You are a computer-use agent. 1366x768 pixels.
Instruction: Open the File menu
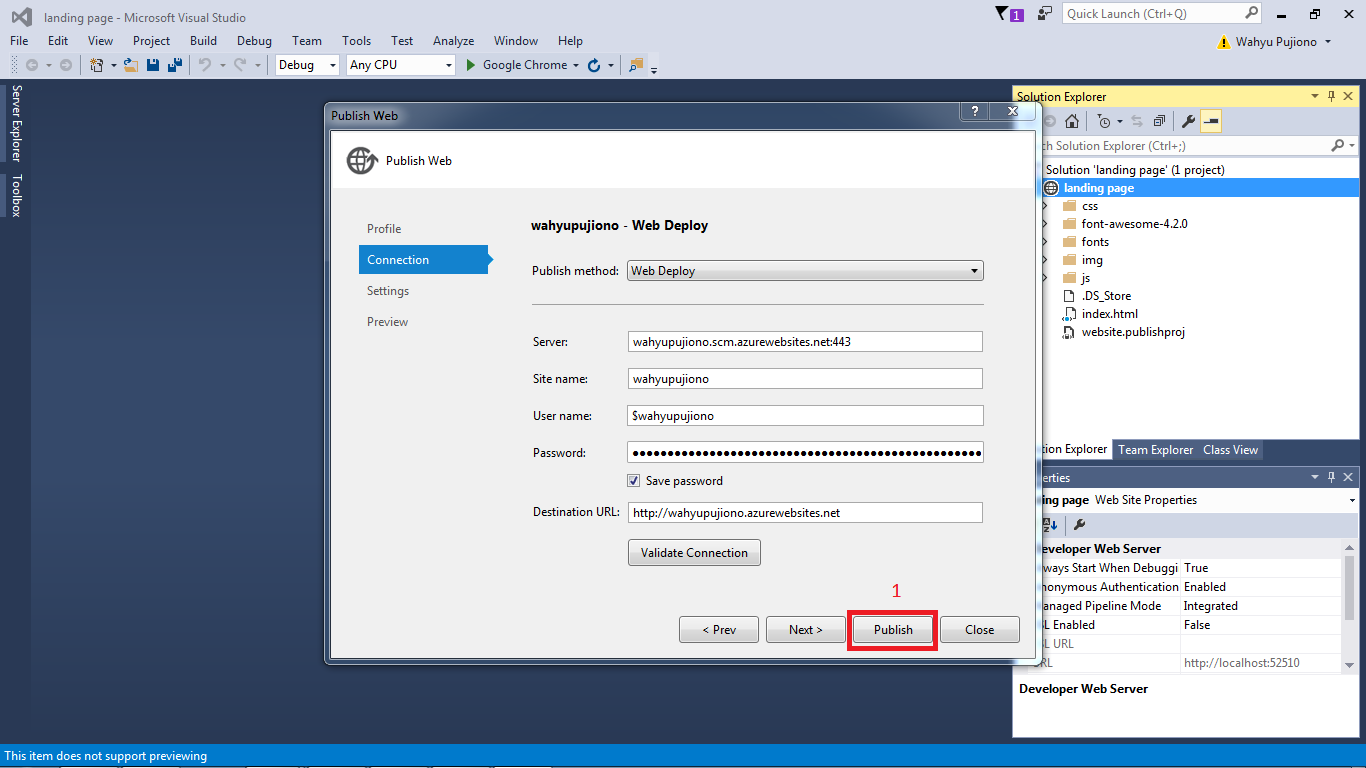coord(19,41)
